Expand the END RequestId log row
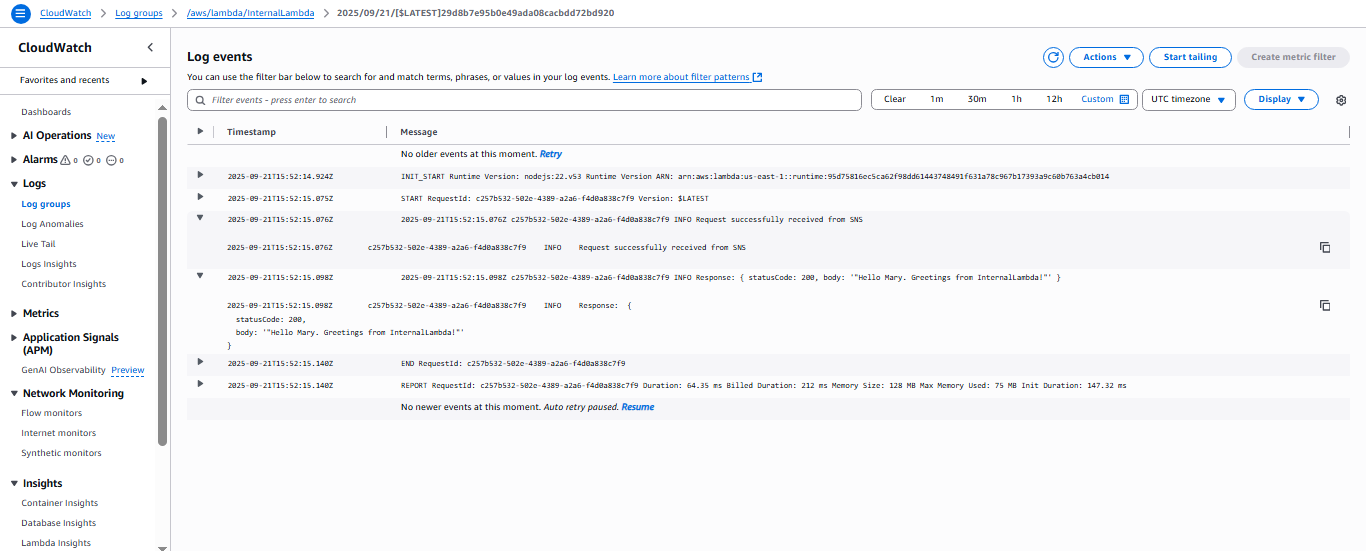The width and height of the screenshot is (1366, 551). click(200, 362)
